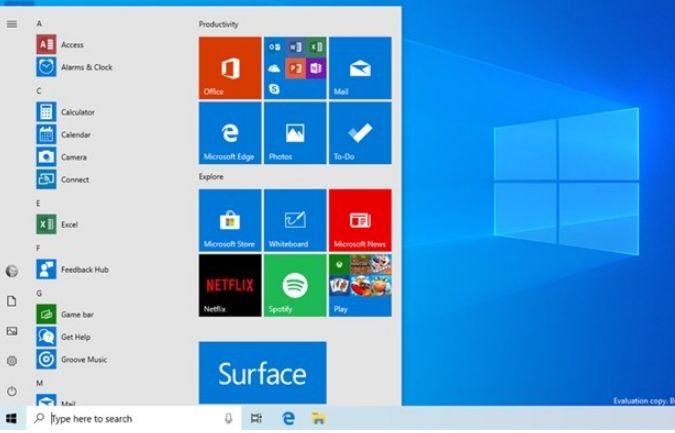Open Settings gear in Start sidebar
The height and width of the screenshot is (433, 675).
[x=12, y=361]
